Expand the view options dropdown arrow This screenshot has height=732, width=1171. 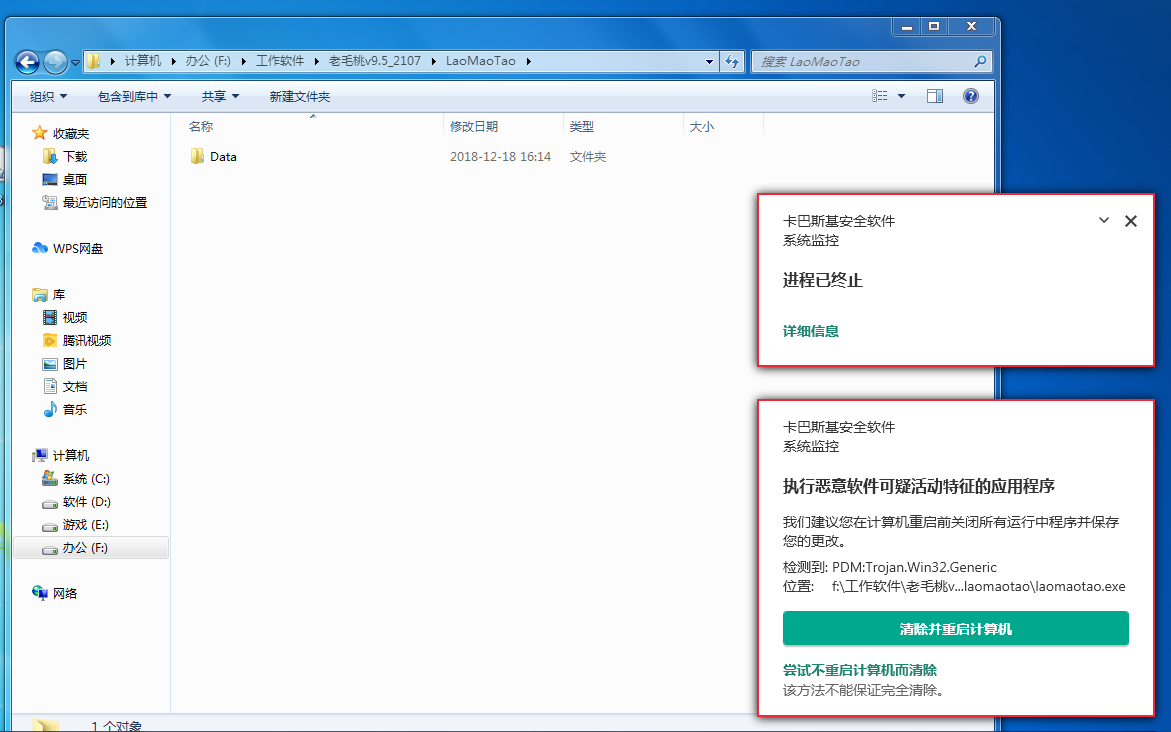point(901,96)
